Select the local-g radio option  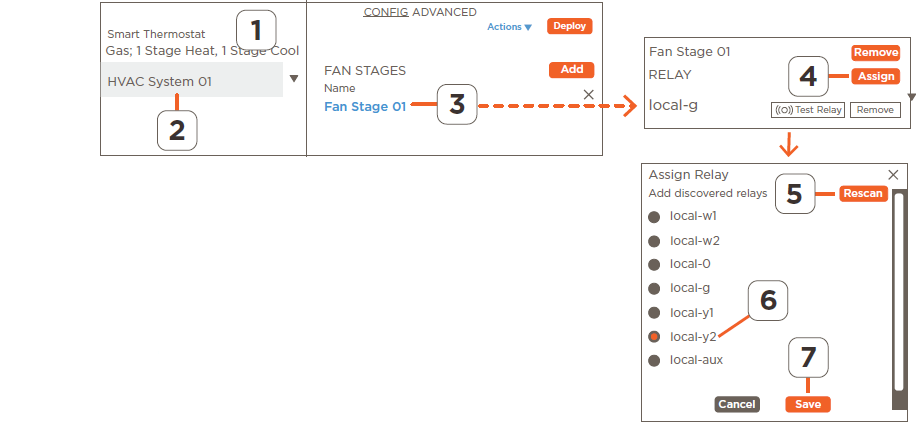coord(654,289)
